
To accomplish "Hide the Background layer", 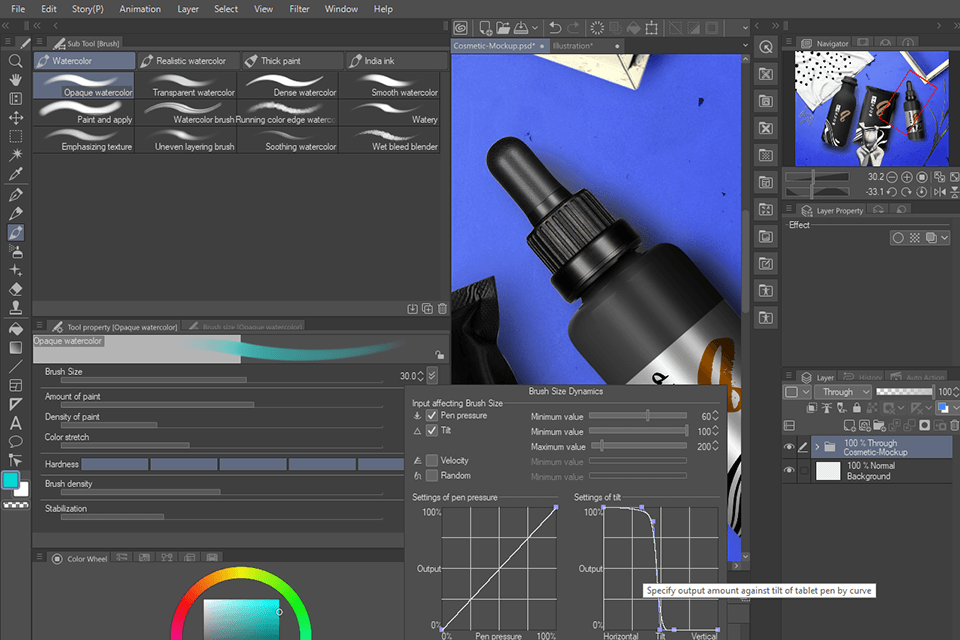I will pos(790,468).
